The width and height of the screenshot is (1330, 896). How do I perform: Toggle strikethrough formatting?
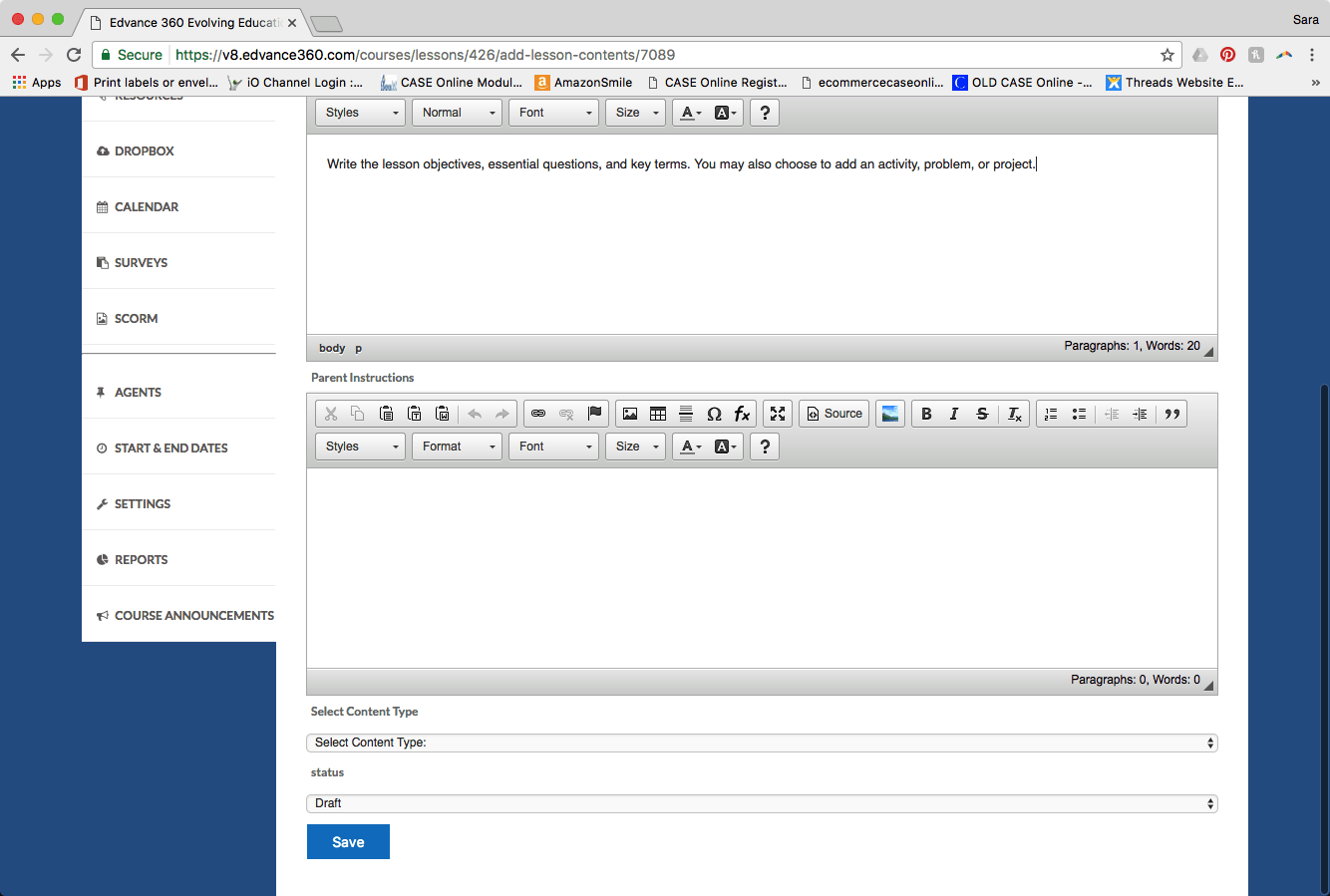click(x=982, y=414)
